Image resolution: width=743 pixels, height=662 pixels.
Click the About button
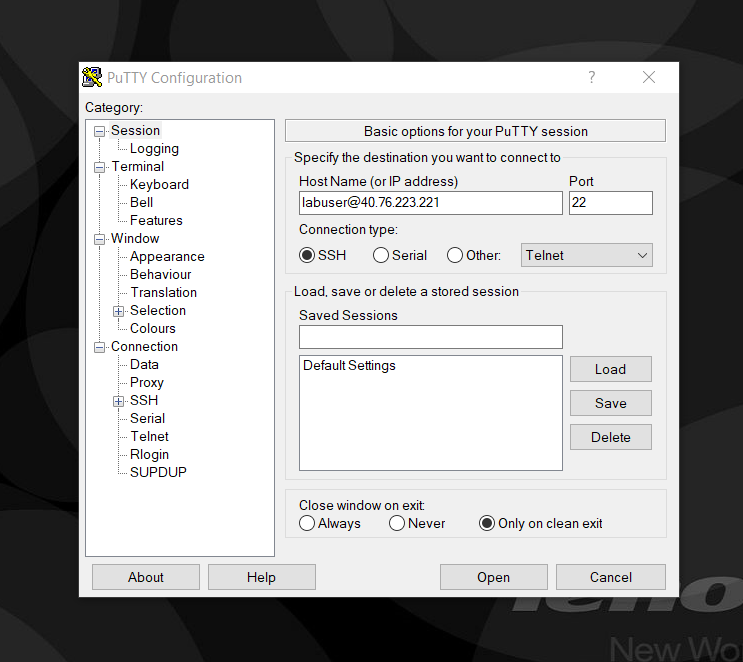pyautogui.click(x=146, y=577)
